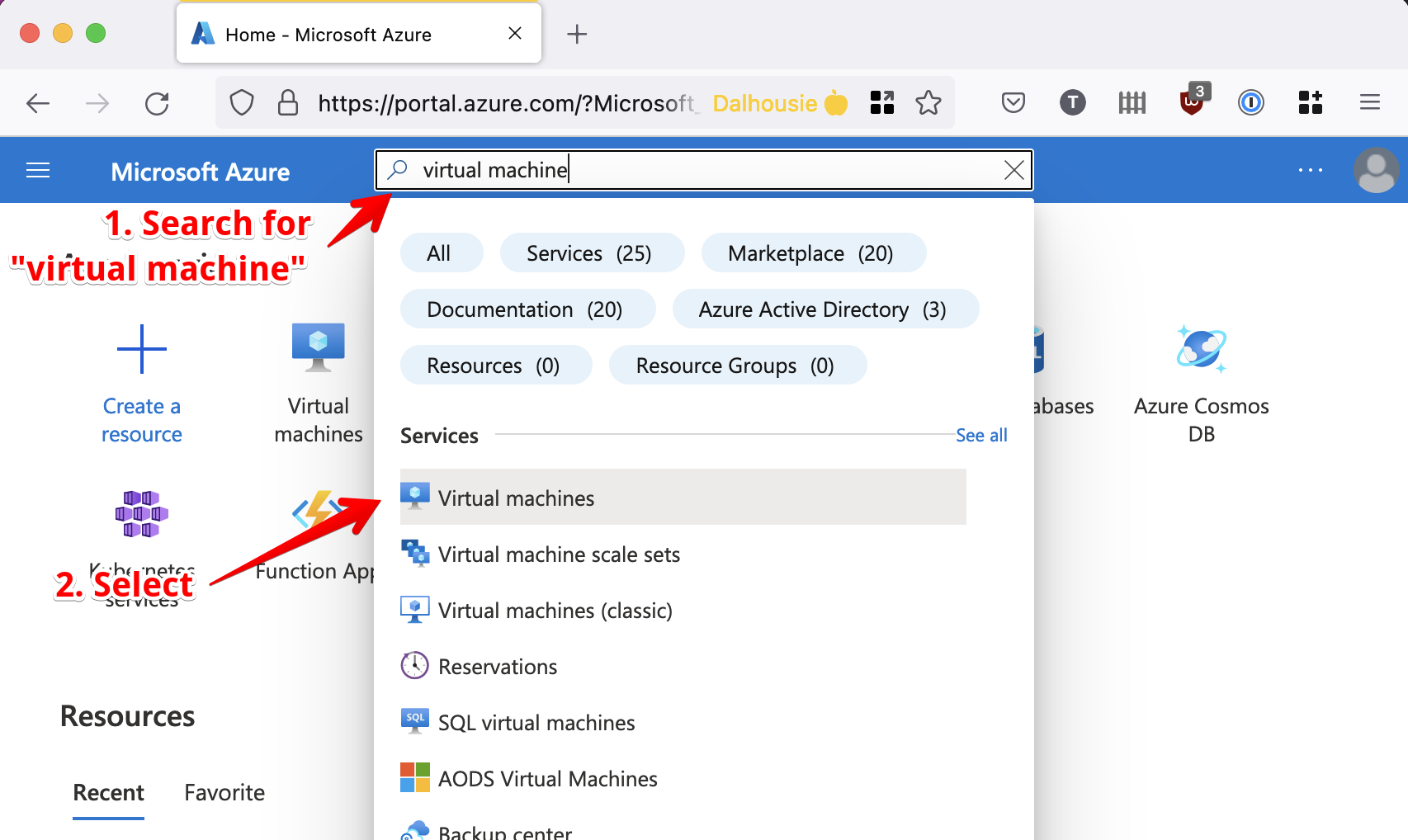The height and width of the screenshot is (840, 1408).
Task: Bookmark this page with the star icon
Action: tap(928, 103)
